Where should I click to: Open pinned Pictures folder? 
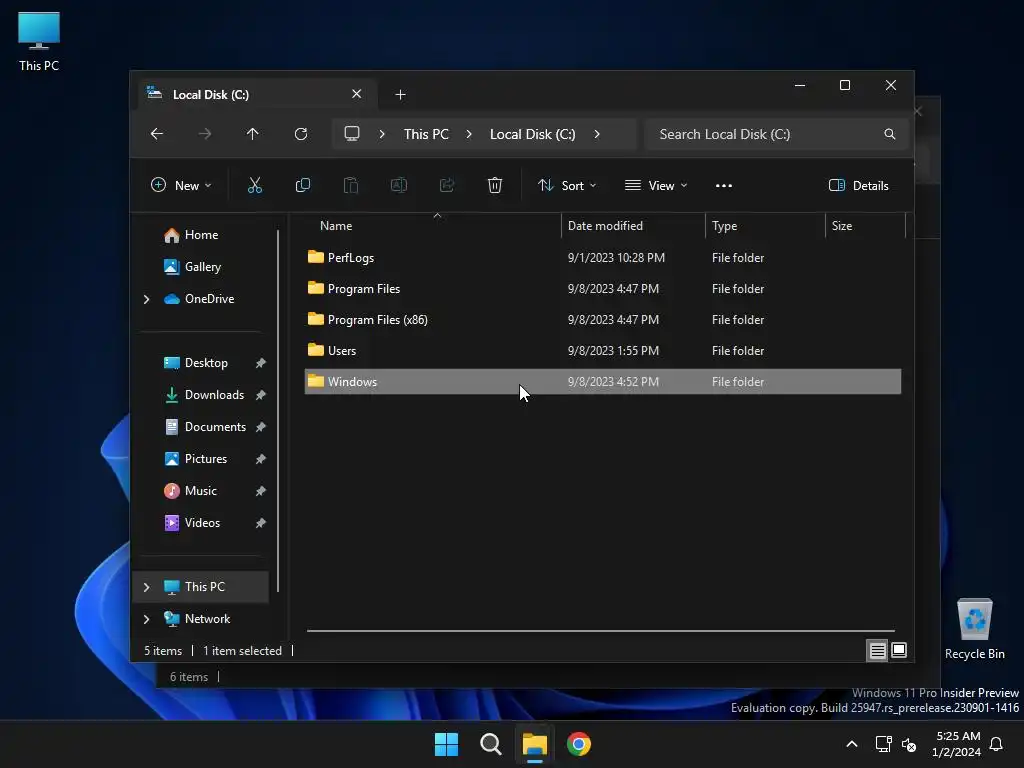click(x=206, y=459)
